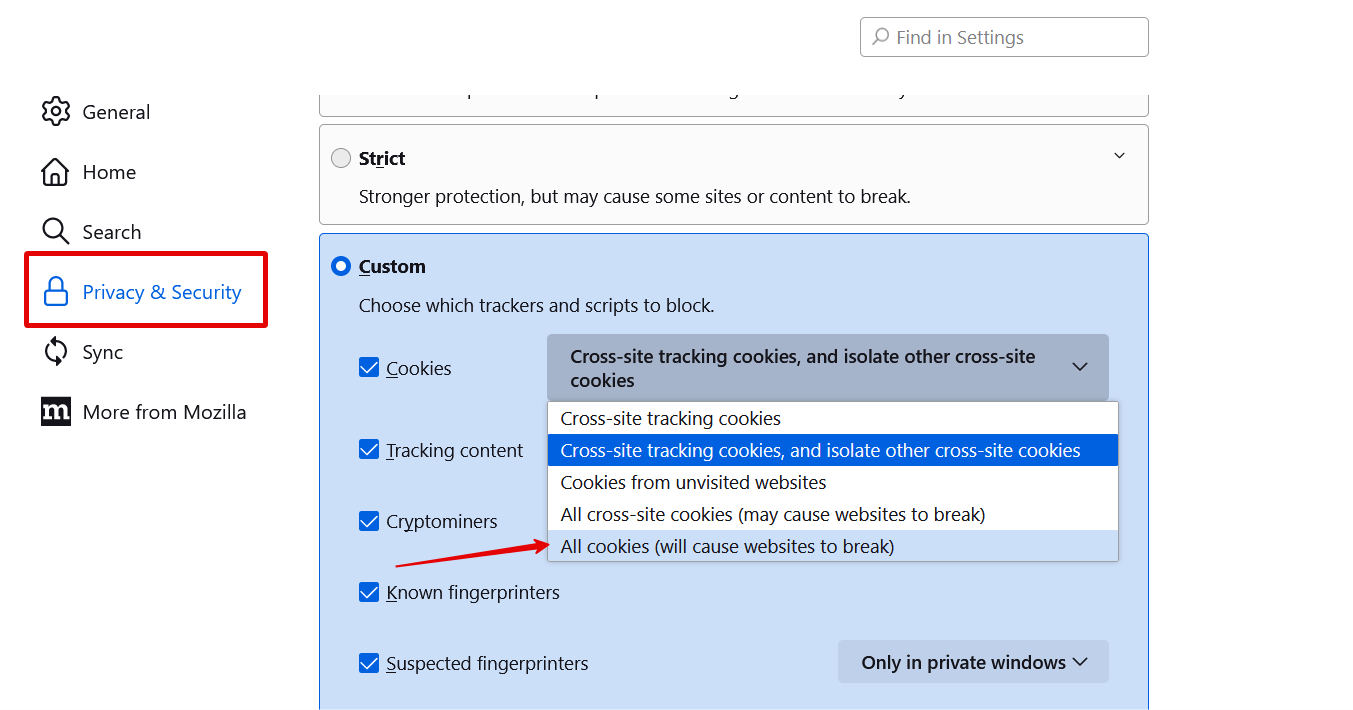Click the Search magnifier icon in sidebar

pyautogui.click(x=56, y=232)
